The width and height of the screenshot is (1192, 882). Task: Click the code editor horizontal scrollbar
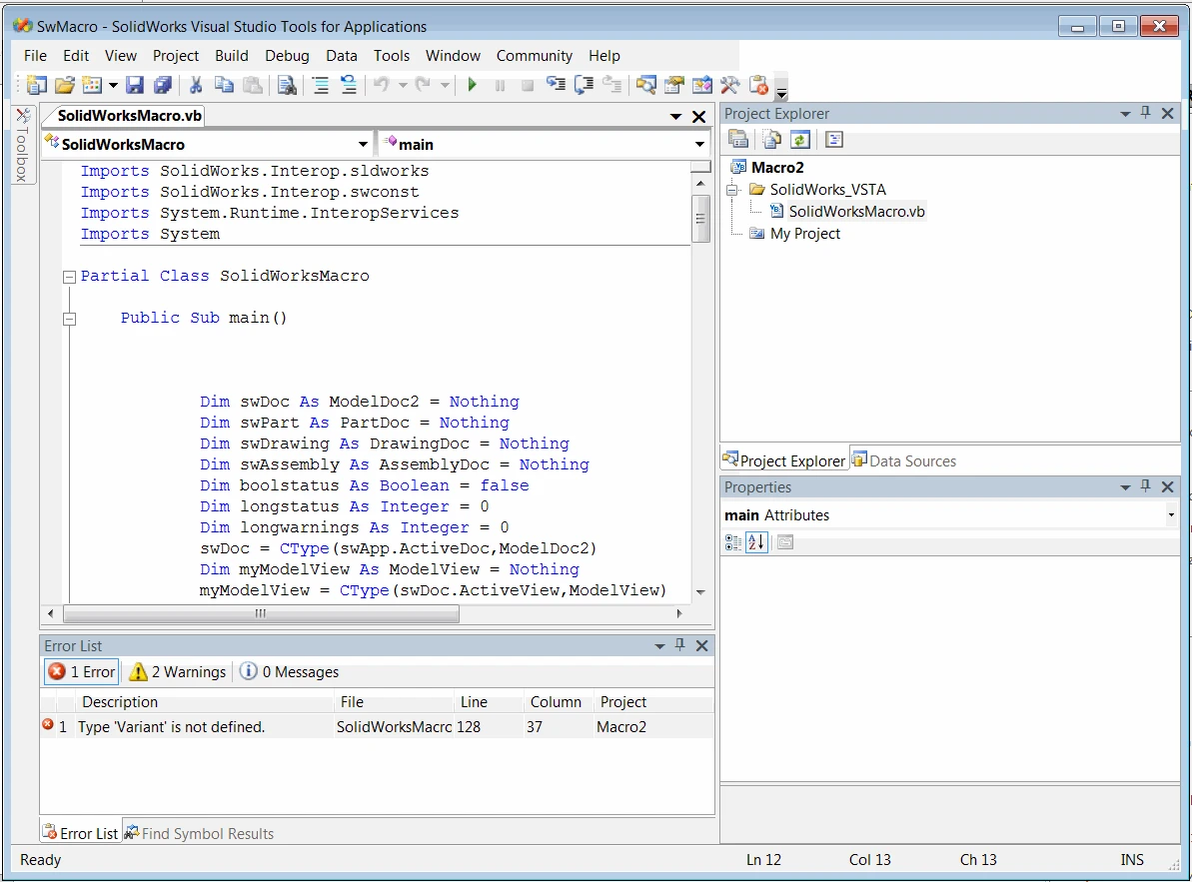260,613
